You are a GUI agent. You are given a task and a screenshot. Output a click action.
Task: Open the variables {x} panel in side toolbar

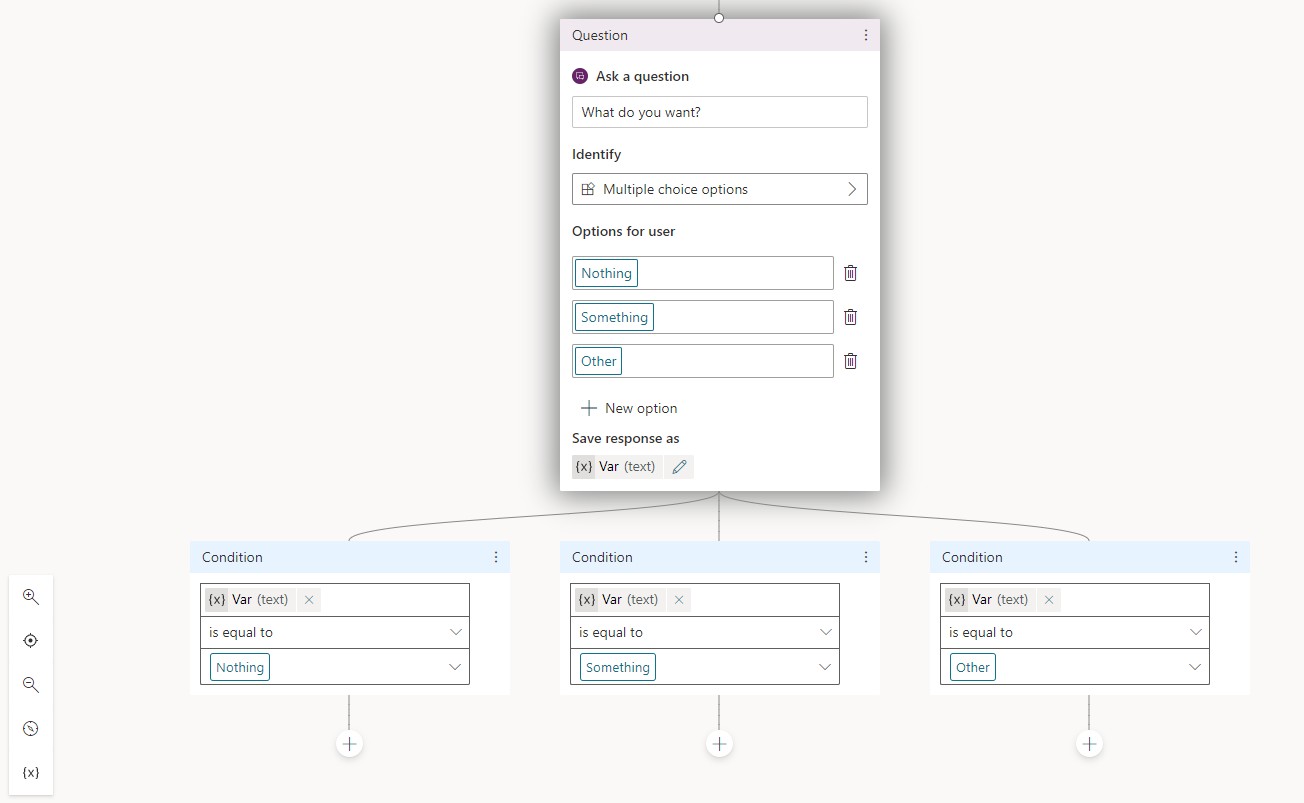pyautogui.click(x=31, y=773)
